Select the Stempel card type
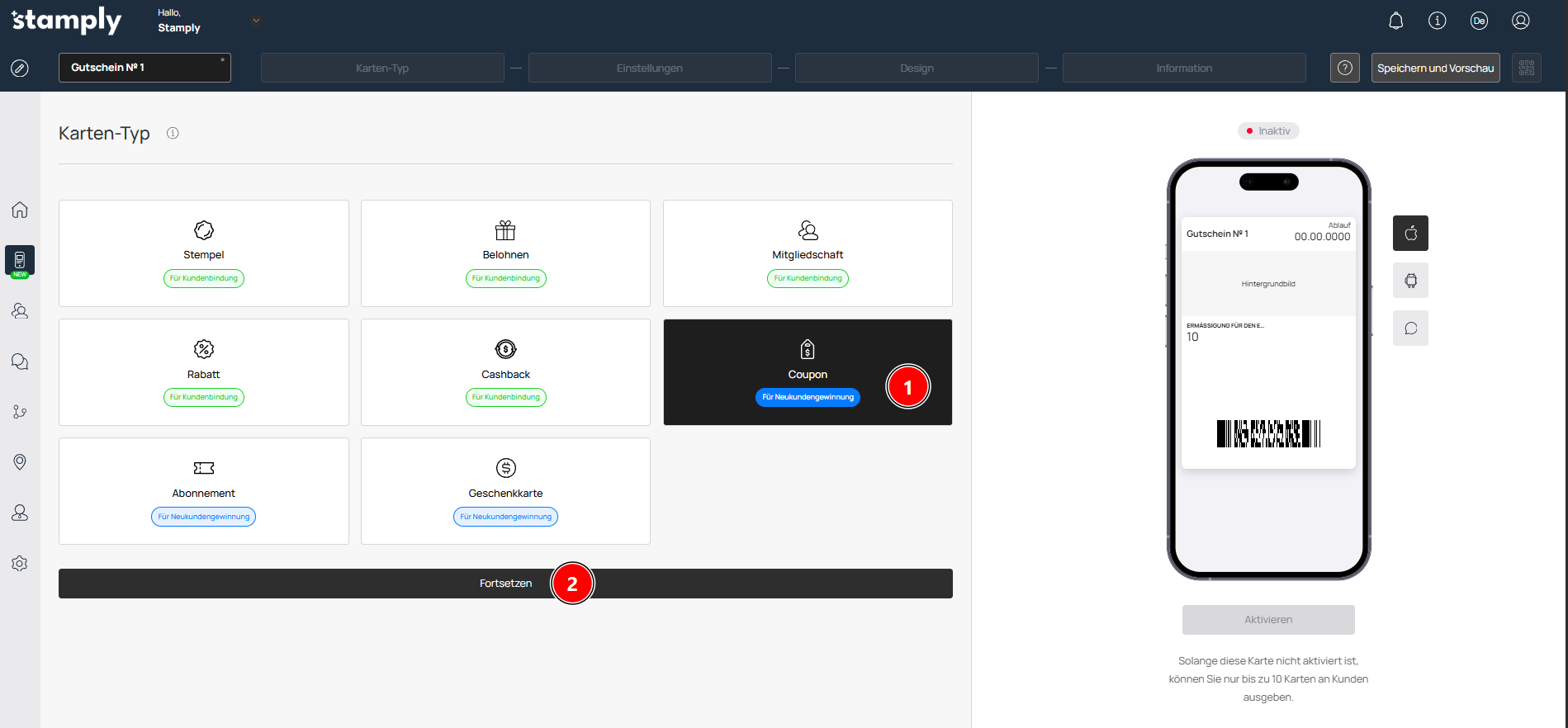Viewport: 1568px width, 728px height. coord(203,253)
